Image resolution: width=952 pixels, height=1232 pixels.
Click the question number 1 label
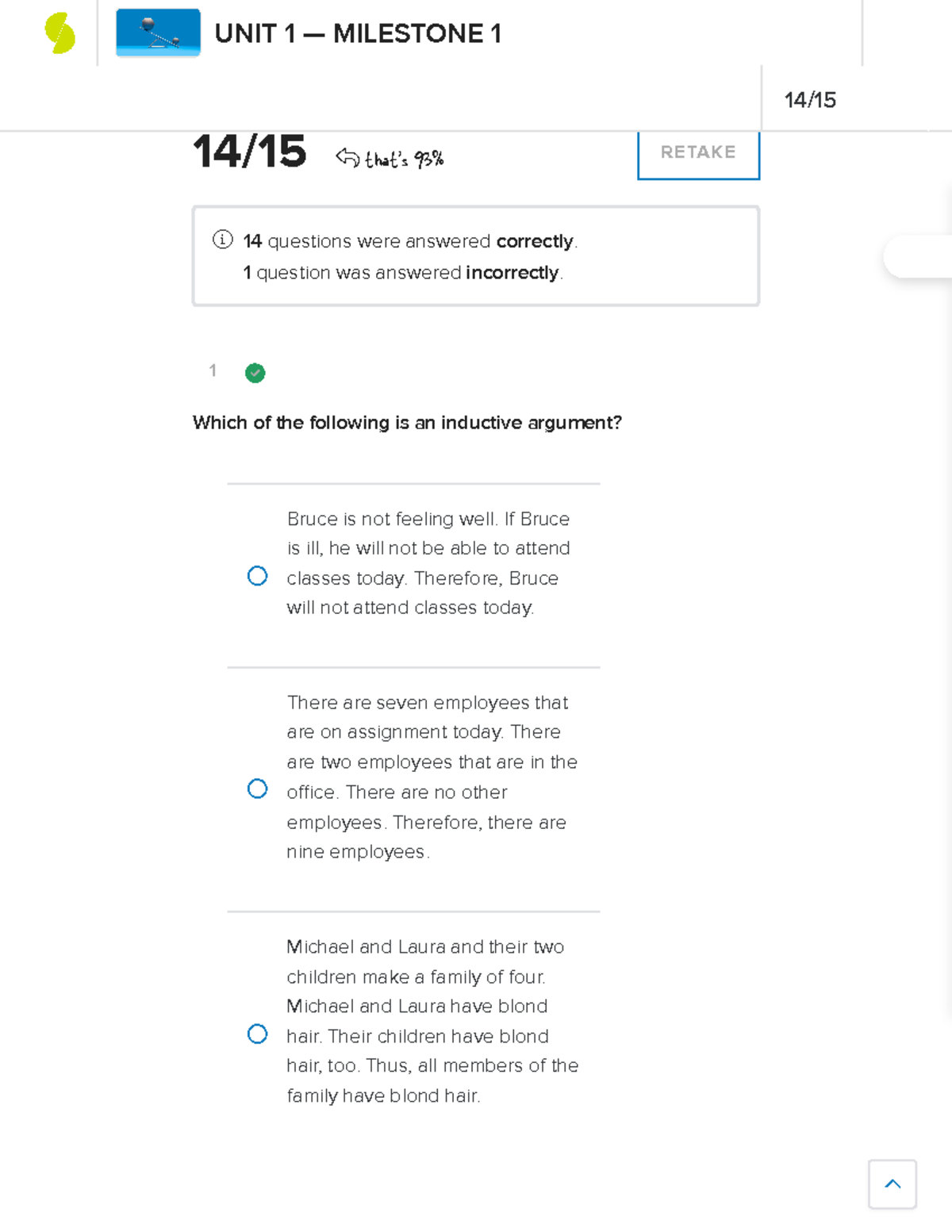click(x=213, y=370)
